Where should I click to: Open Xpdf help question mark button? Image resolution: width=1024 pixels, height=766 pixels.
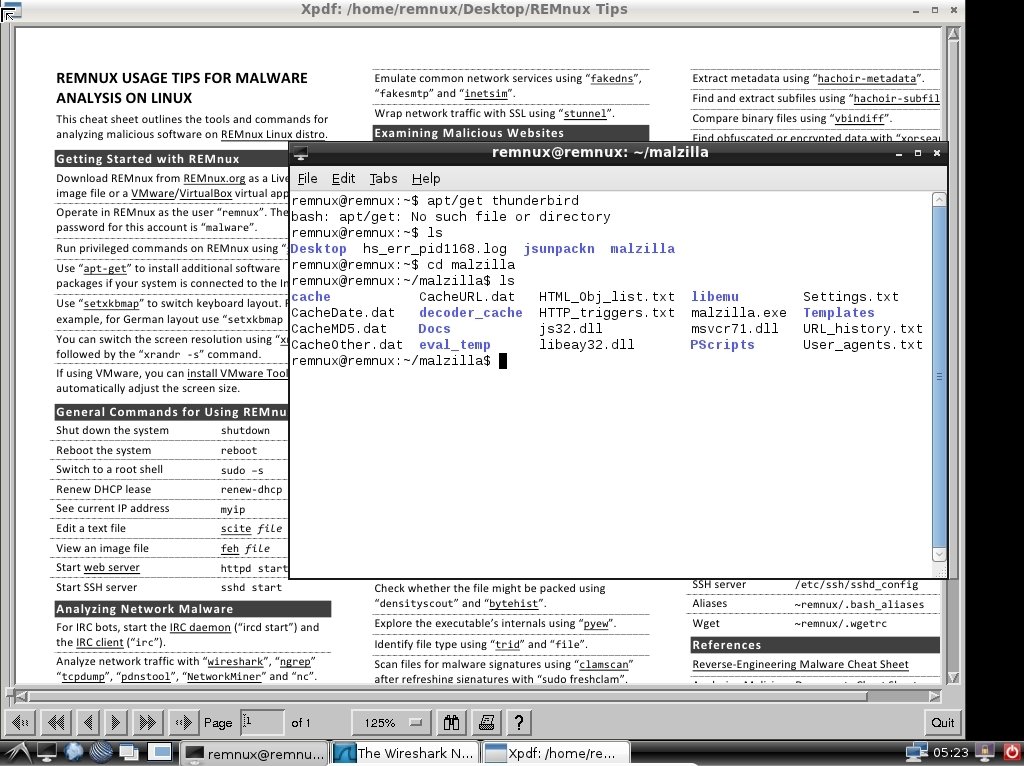coord(519,722)
